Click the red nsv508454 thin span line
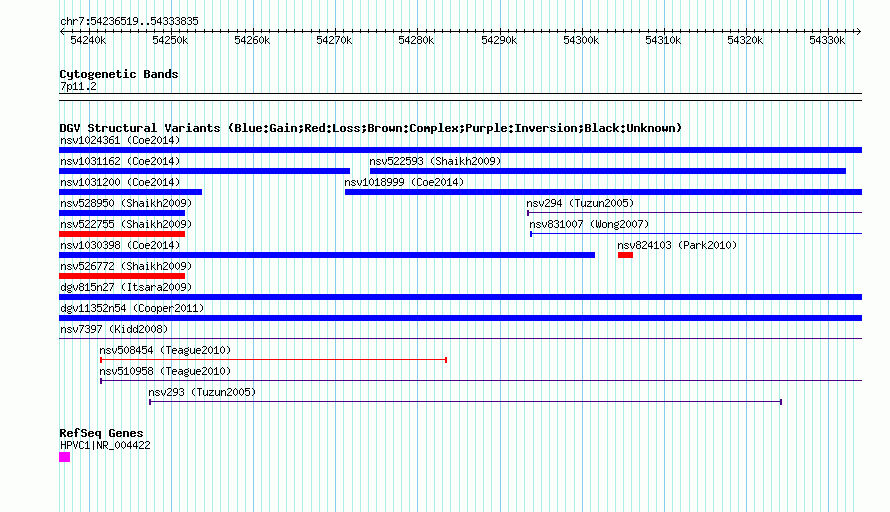Image resolution: width=890 pixels, height=512 pixels. pyautogui.click(x=274, y=360)
